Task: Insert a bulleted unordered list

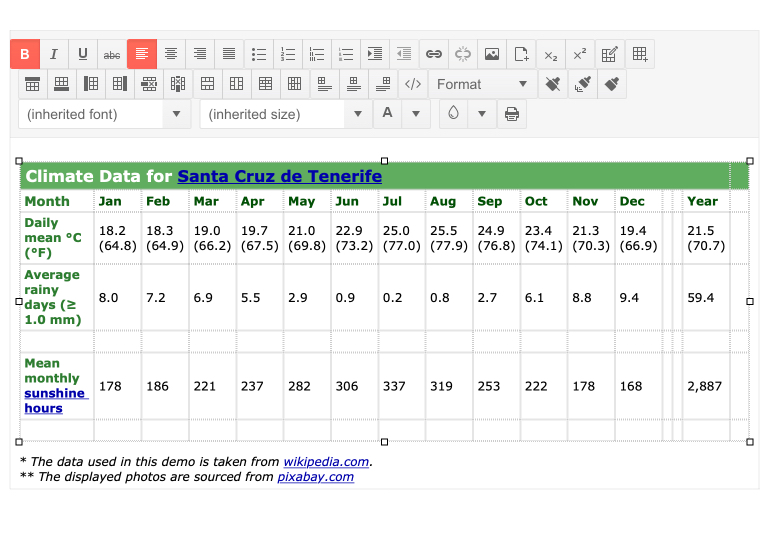Action: pyautogui.click(x=259, y=54)
